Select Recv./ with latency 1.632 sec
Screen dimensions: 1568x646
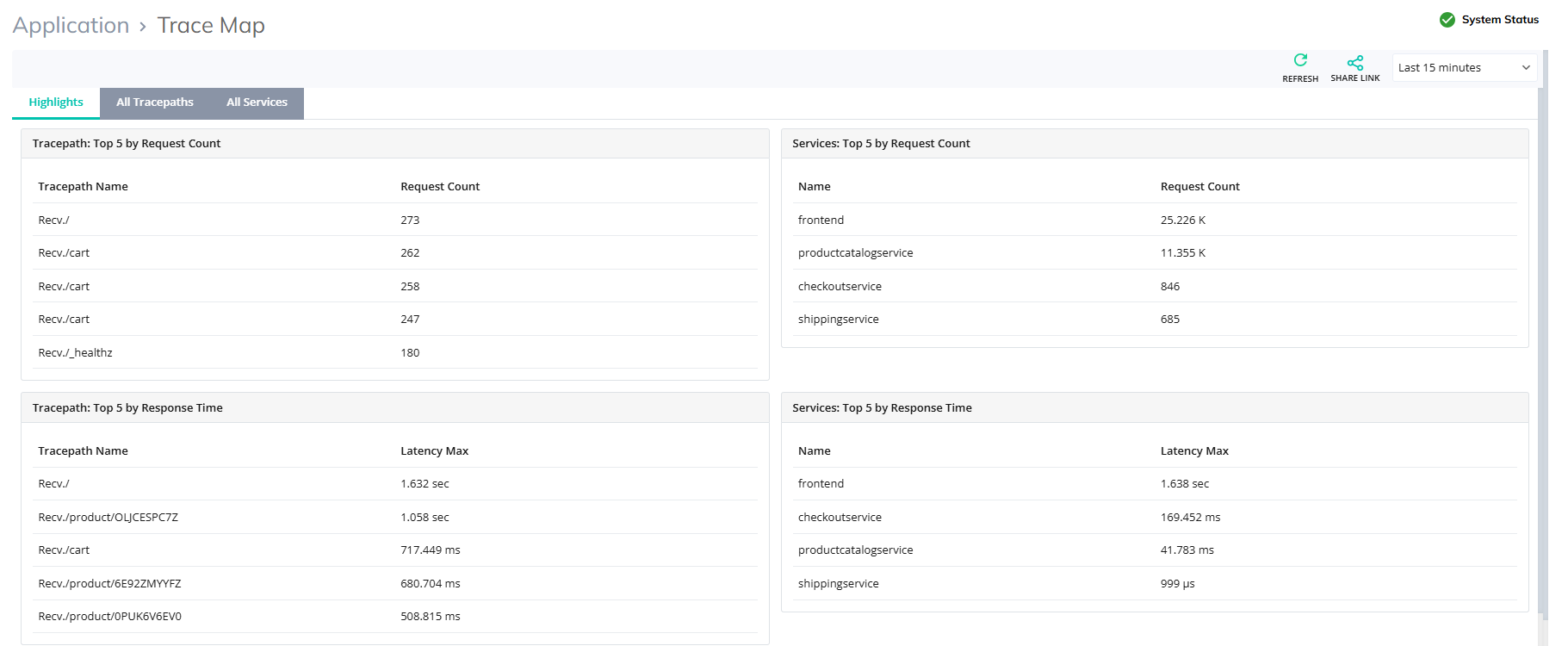395,484
